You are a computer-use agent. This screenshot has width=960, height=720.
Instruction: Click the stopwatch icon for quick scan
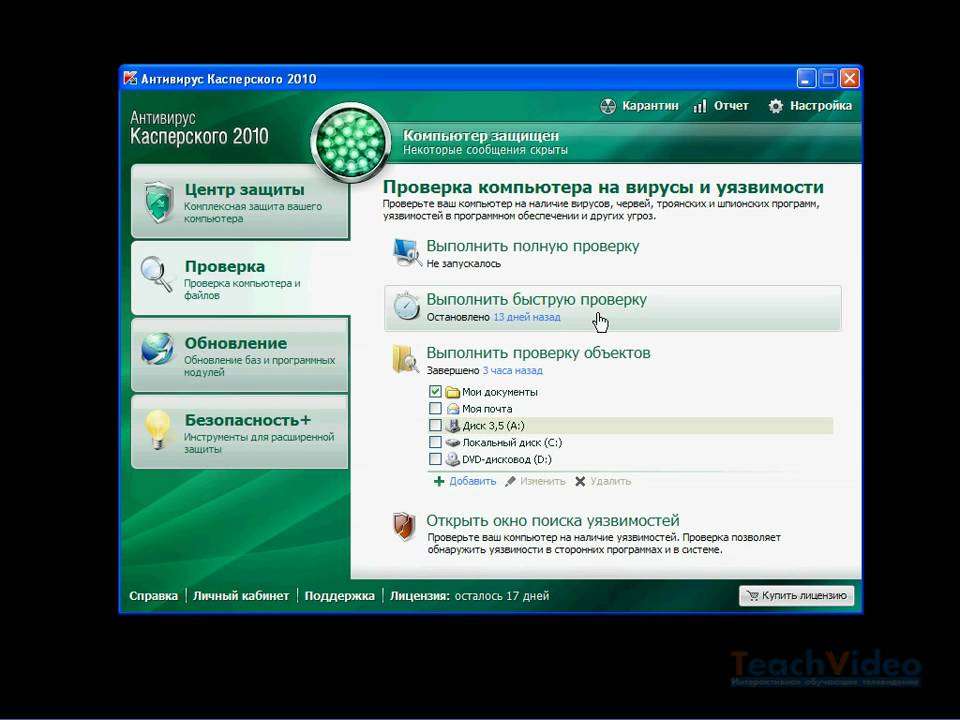(x=406, y=306)
